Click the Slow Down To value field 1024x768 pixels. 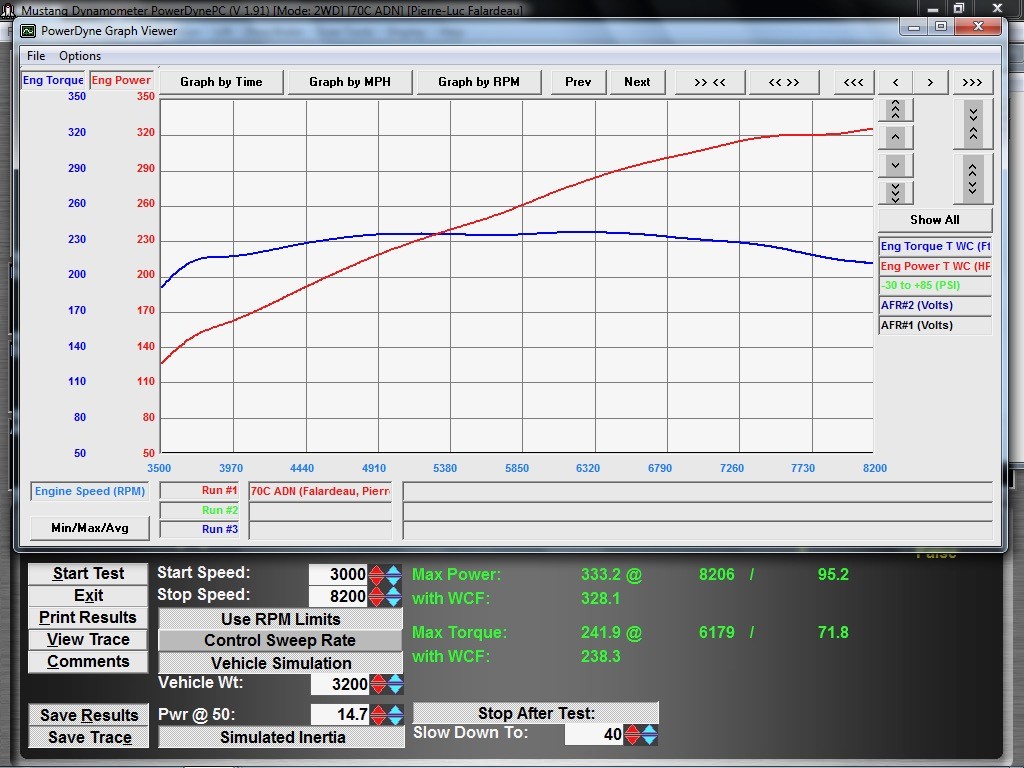click(x=594, y=735)
